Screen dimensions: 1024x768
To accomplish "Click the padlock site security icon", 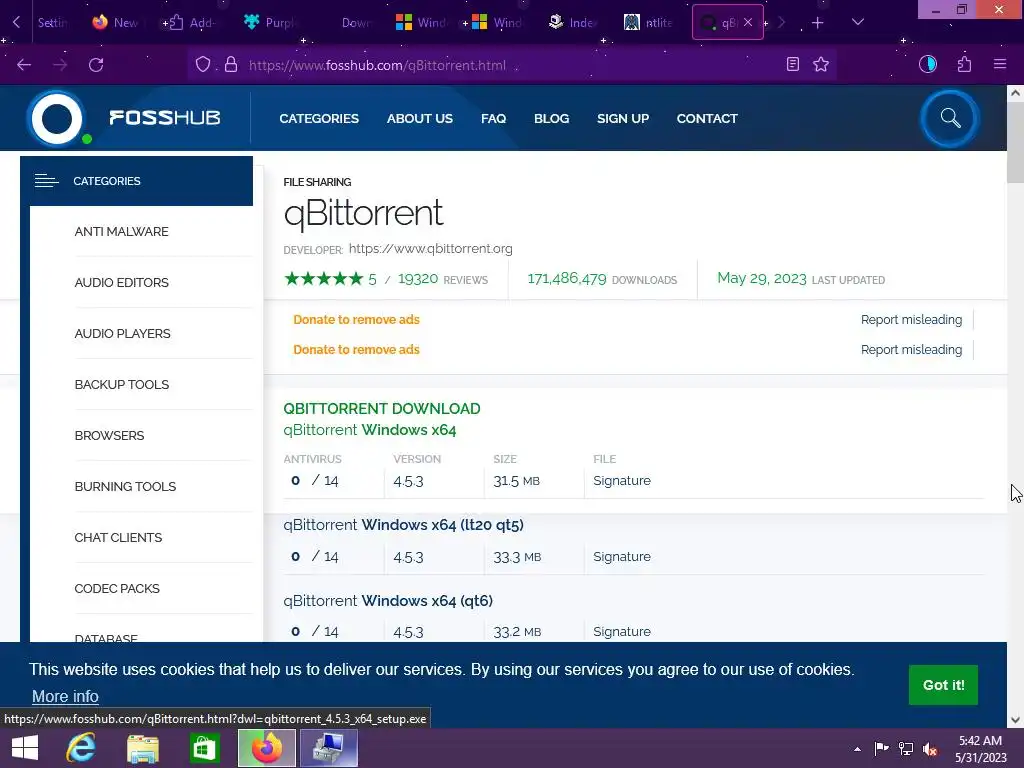I will (x=231, y=65).
